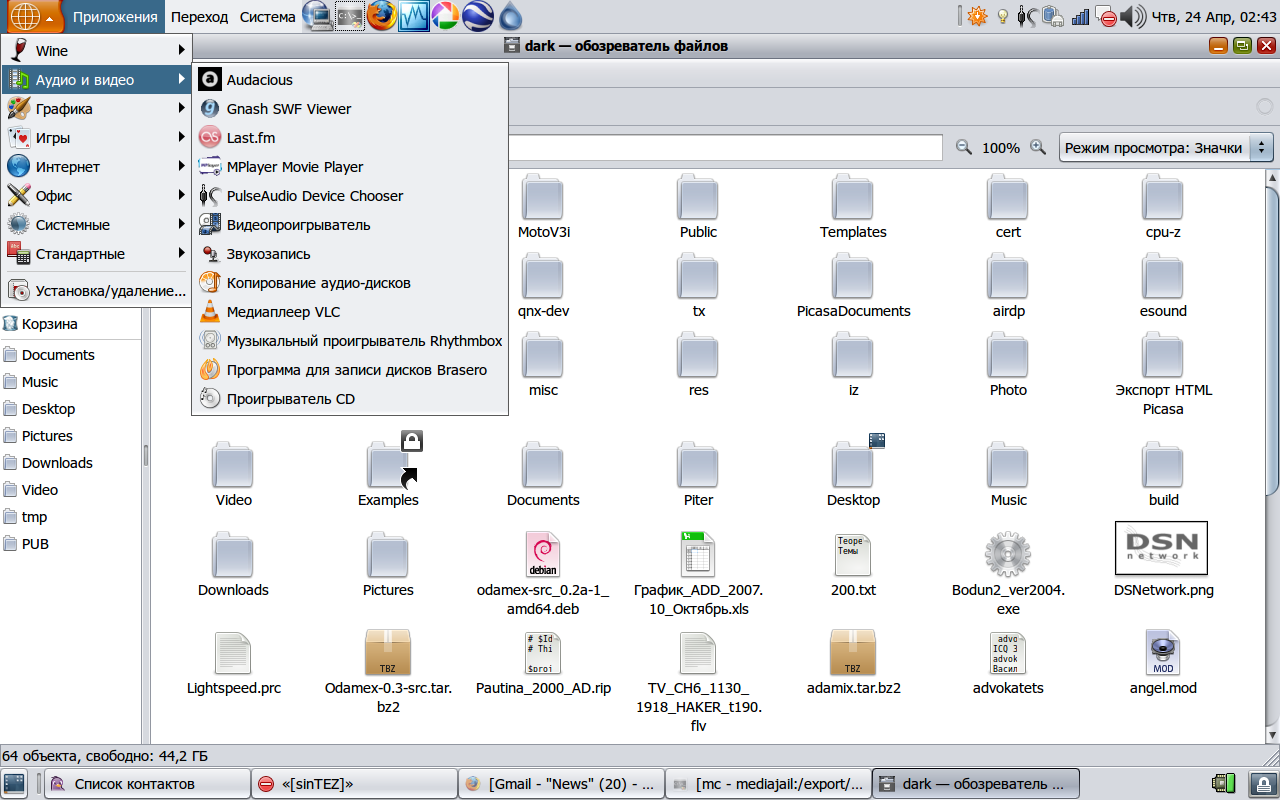1280x800 pixels.
Task: Select the PicasaDocuments folder
Action: pos(853,285)
